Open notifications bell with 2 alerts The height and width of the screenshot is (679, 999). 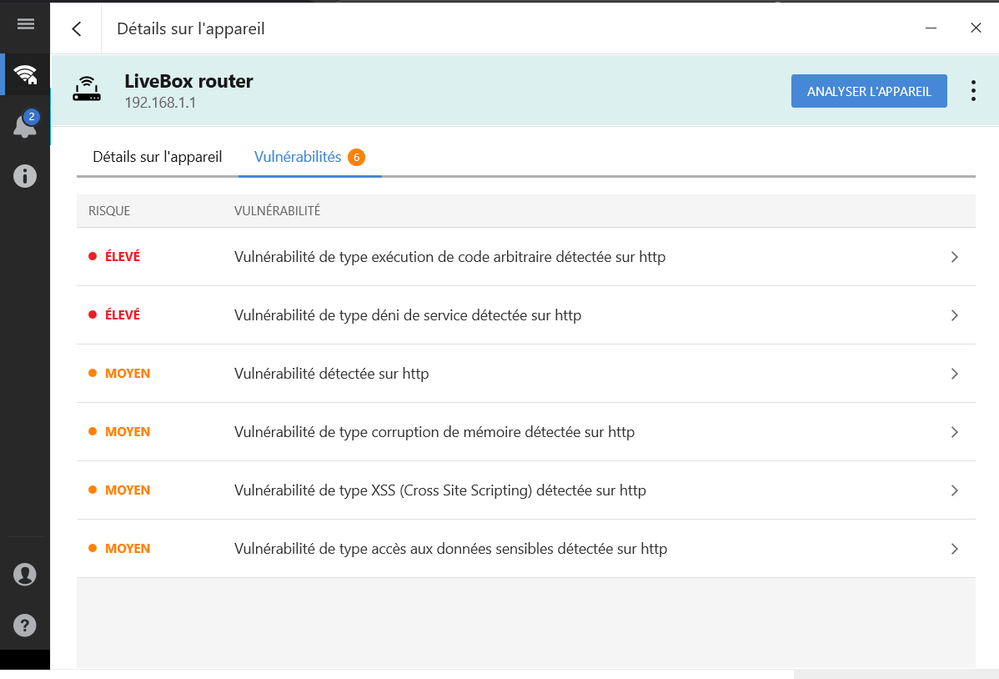pyautogui.click(x=25, y=126)
